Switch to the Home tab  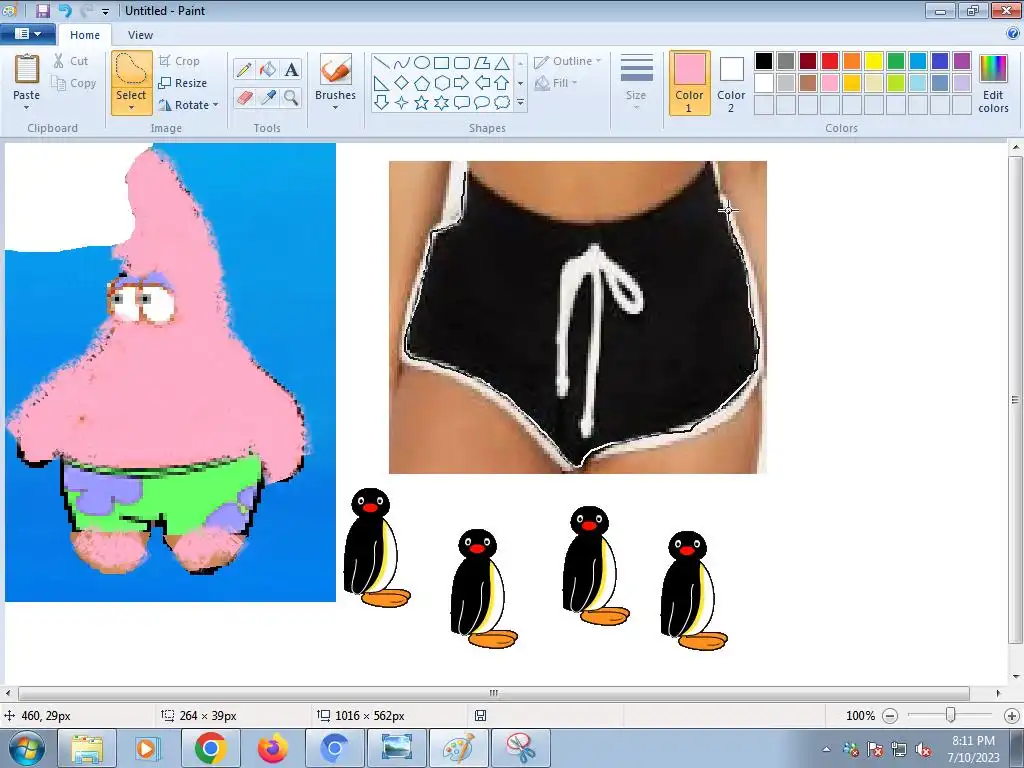pos(85,35)
